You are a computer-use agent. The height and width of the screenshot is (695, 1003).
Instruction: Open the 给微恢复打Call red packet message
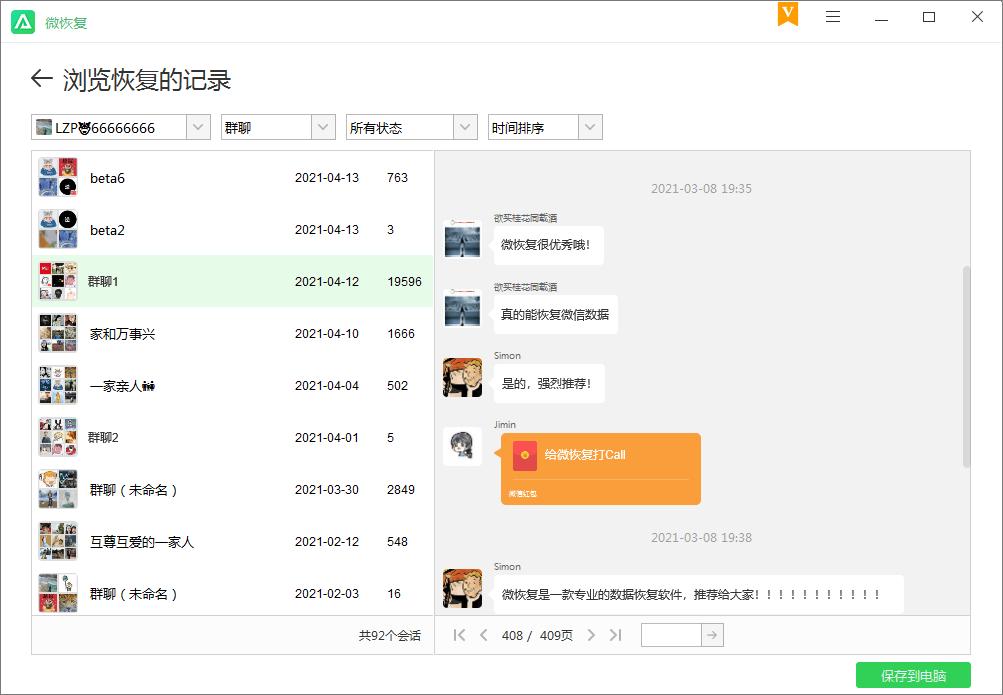click(x=601, y=469)
